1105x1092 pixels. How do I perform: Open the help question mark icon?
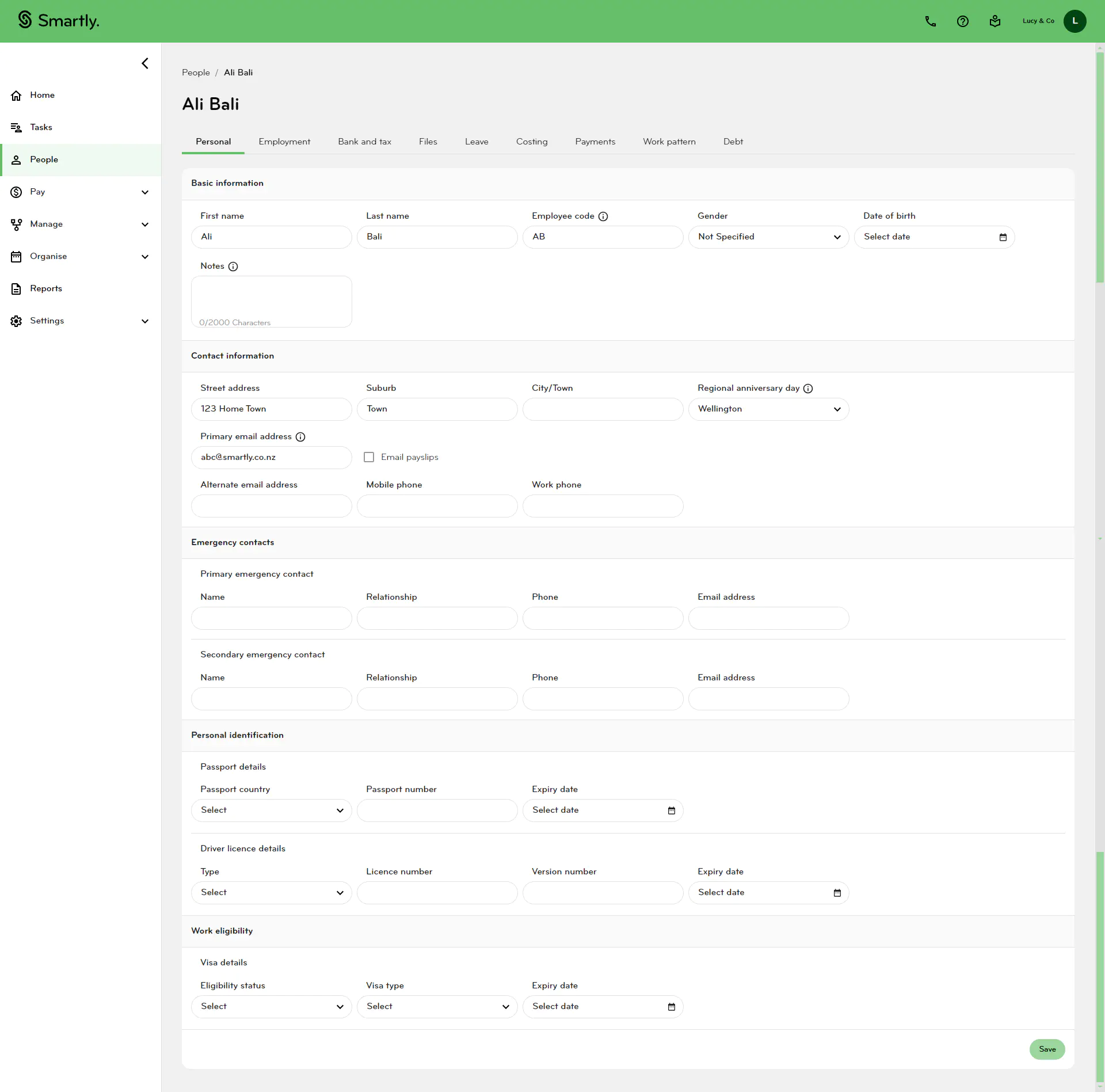(963, 21)
